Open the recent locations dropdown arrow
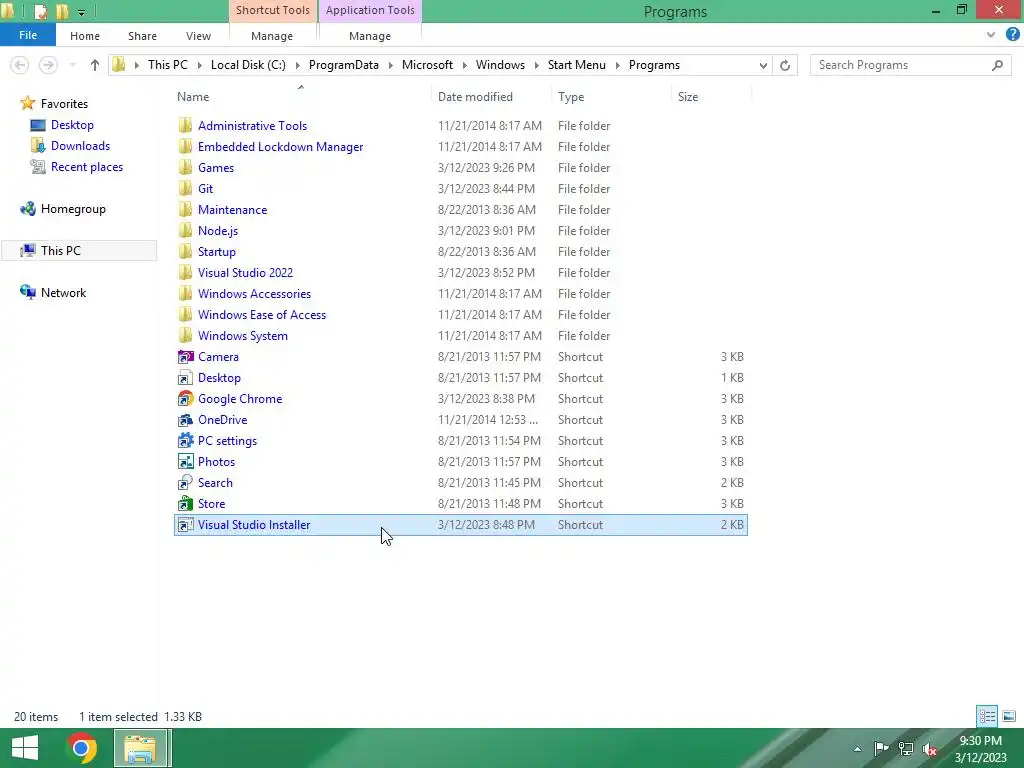The width and height of the screenshot is (1024, 768). [72, 65]
